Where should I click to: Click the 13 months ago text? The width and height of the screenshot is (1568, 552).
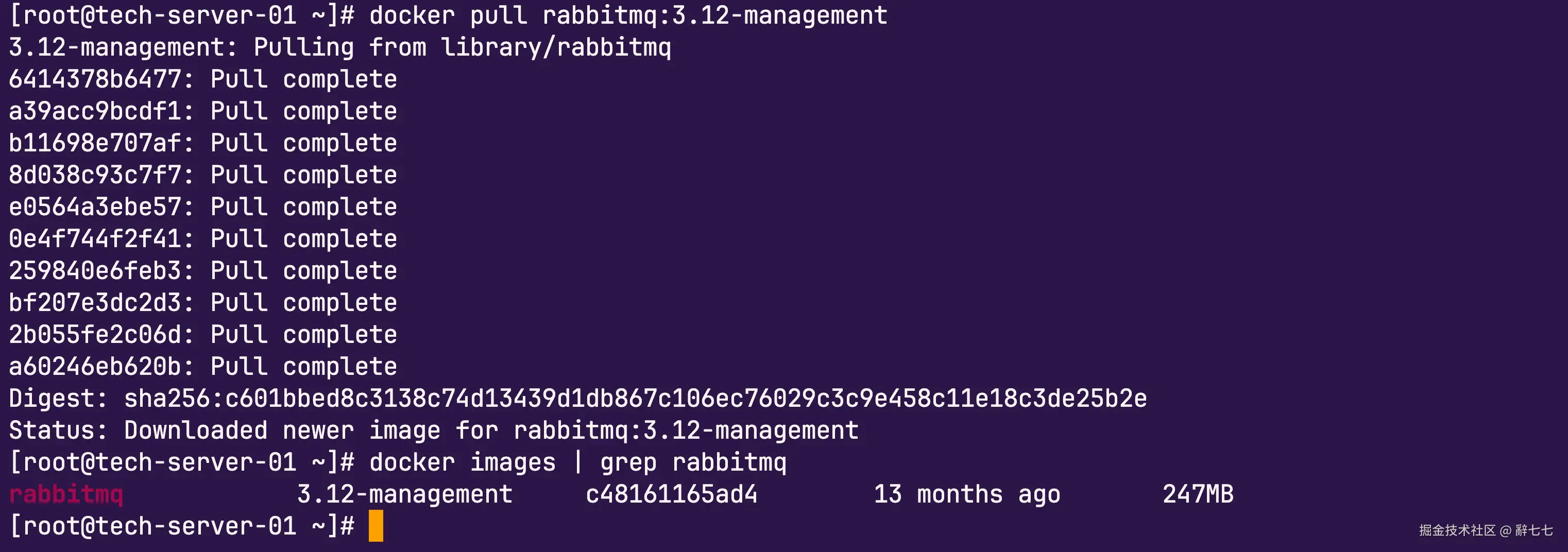click(967, 494)
